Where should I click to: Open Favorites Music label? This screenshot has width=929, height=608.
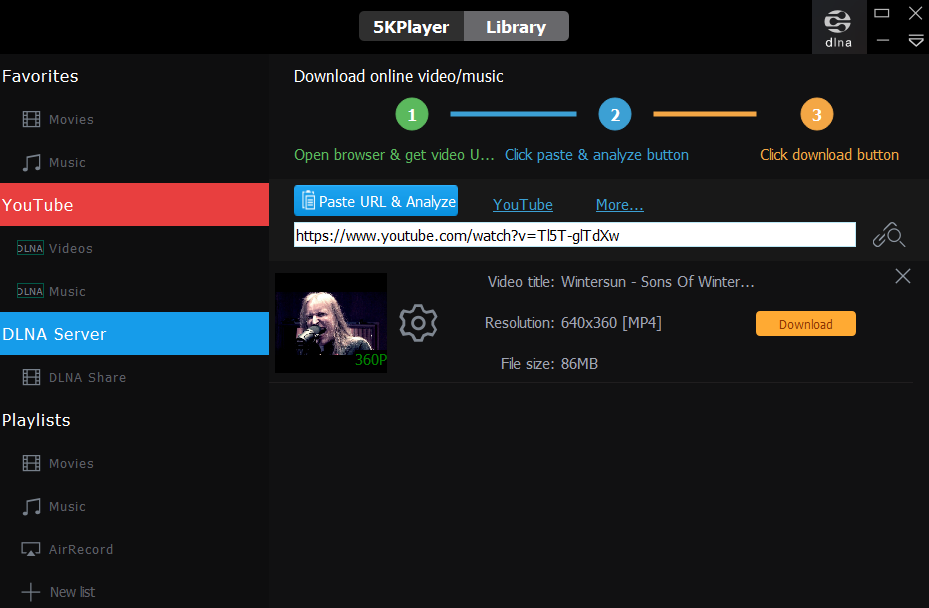(x=67, y=162)
